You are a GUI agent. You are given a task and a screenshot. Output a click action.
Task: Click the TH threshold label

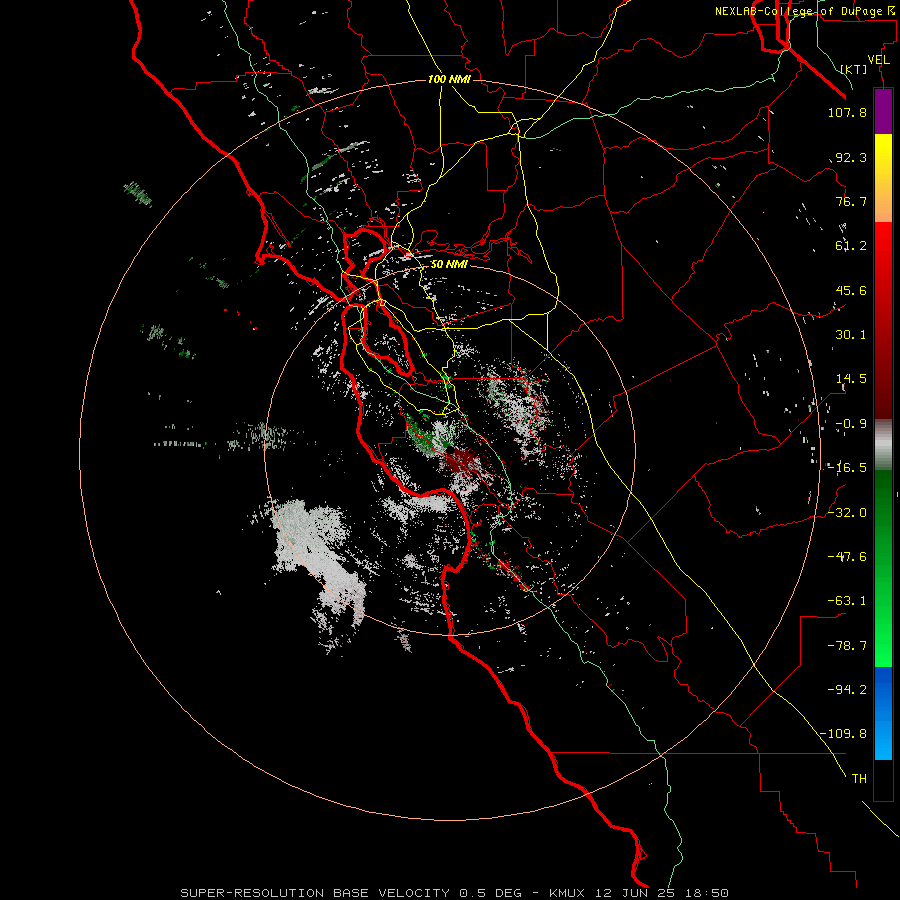[859, 779]
